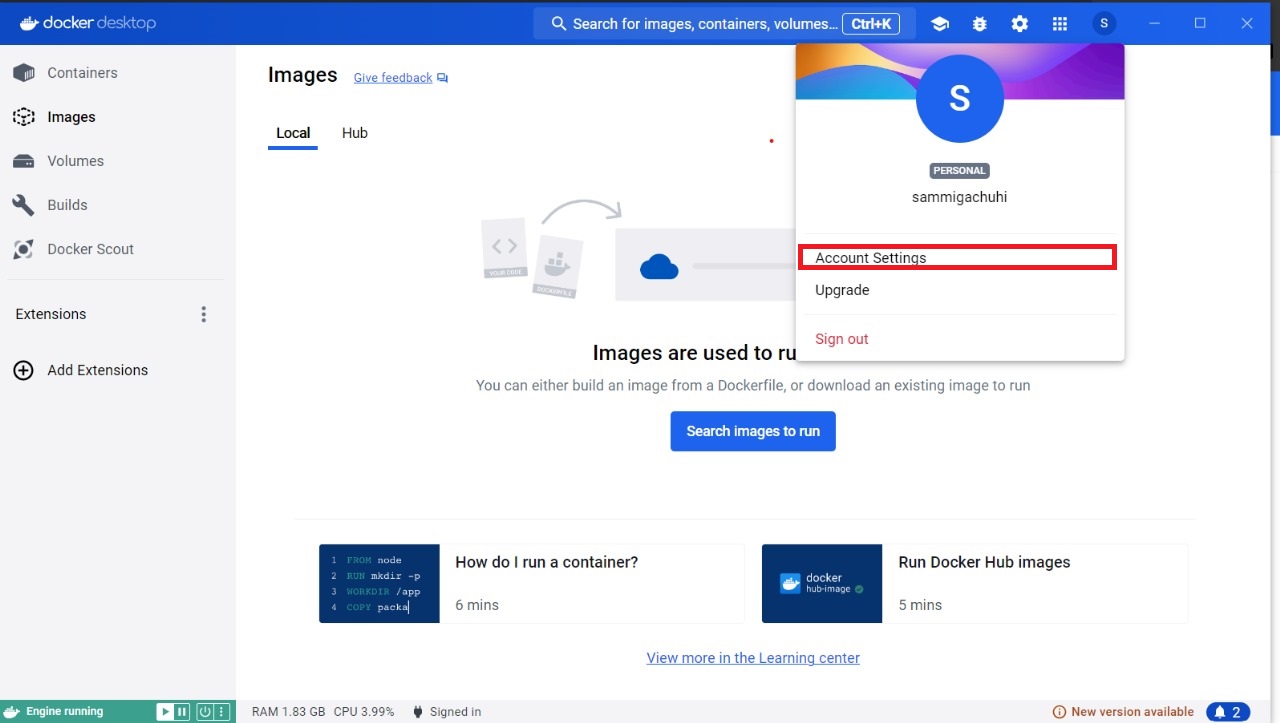
Task: Click the large S profile avatar
Action: pos(960,98)
